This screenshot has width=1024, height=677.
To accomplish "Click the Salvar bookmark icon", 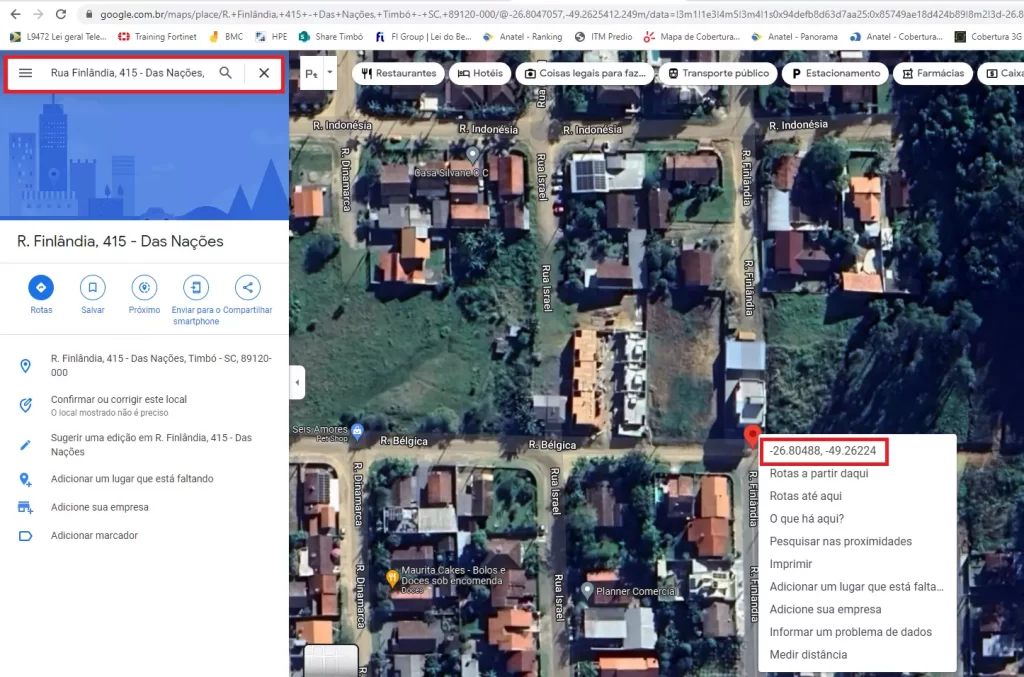I will pyautogui.click(x=93, y=287).
